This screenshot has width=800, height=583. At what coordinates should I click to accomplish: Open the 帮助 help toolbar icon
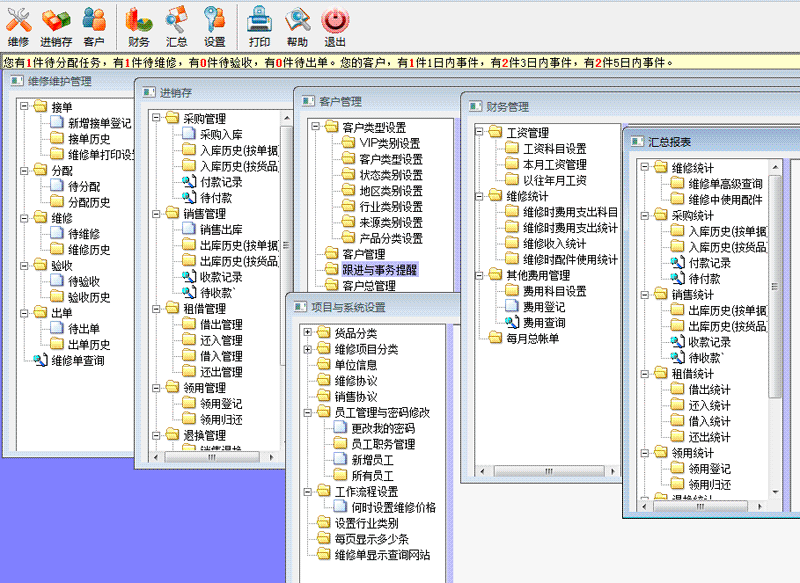[x=297, y=26]
